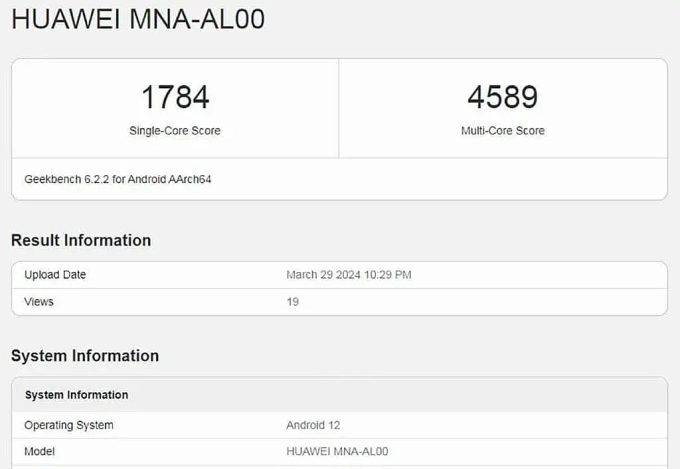
Task: Select the Views field label
Action: click(39, 301)
